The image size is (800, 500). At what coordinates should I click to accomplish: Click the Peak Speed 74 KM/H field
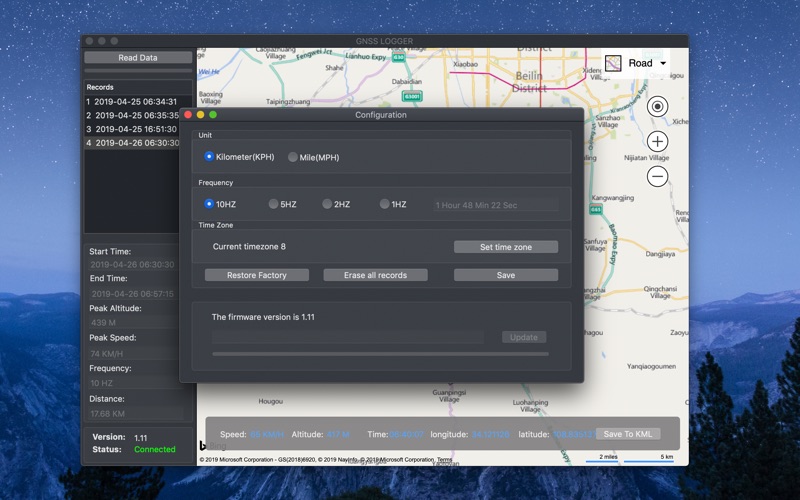tap(134, 354)
